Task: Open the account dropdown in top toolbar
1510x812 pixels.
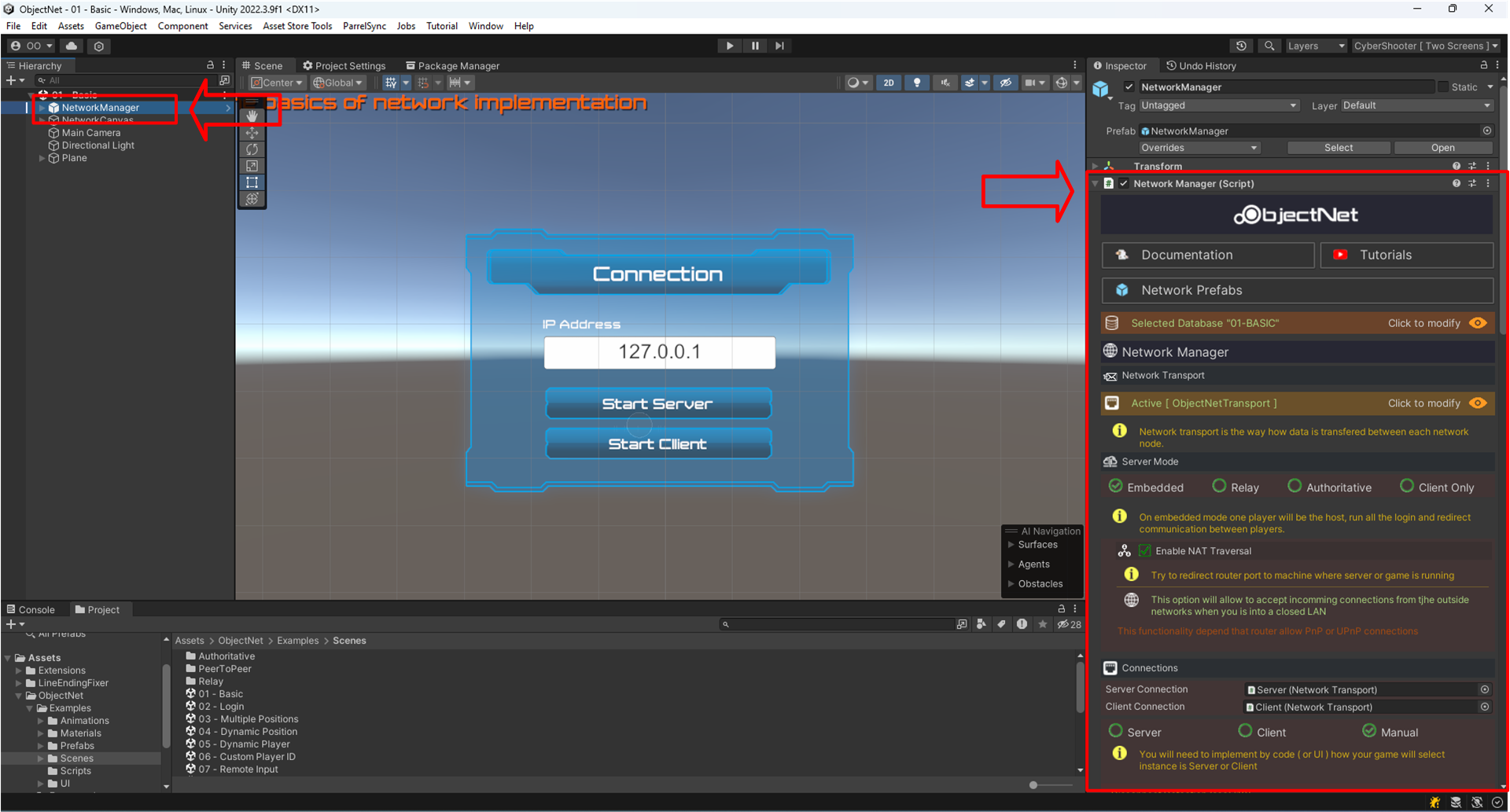Action: [x=31, y=46]
